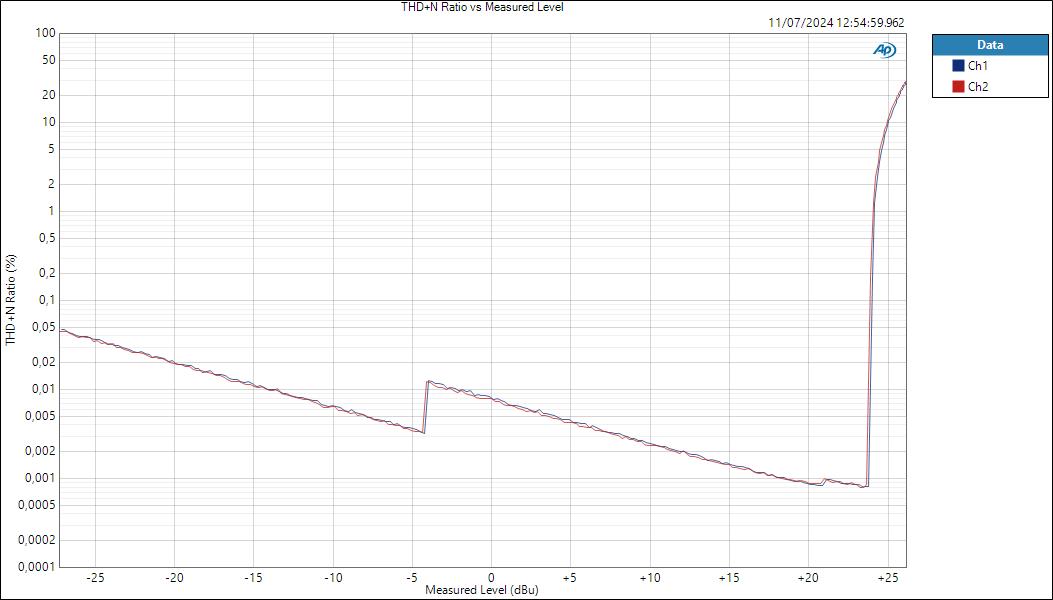The image size is (1053, 600).
Task: Select the Data legend header bar
Action: coord(989,44)
